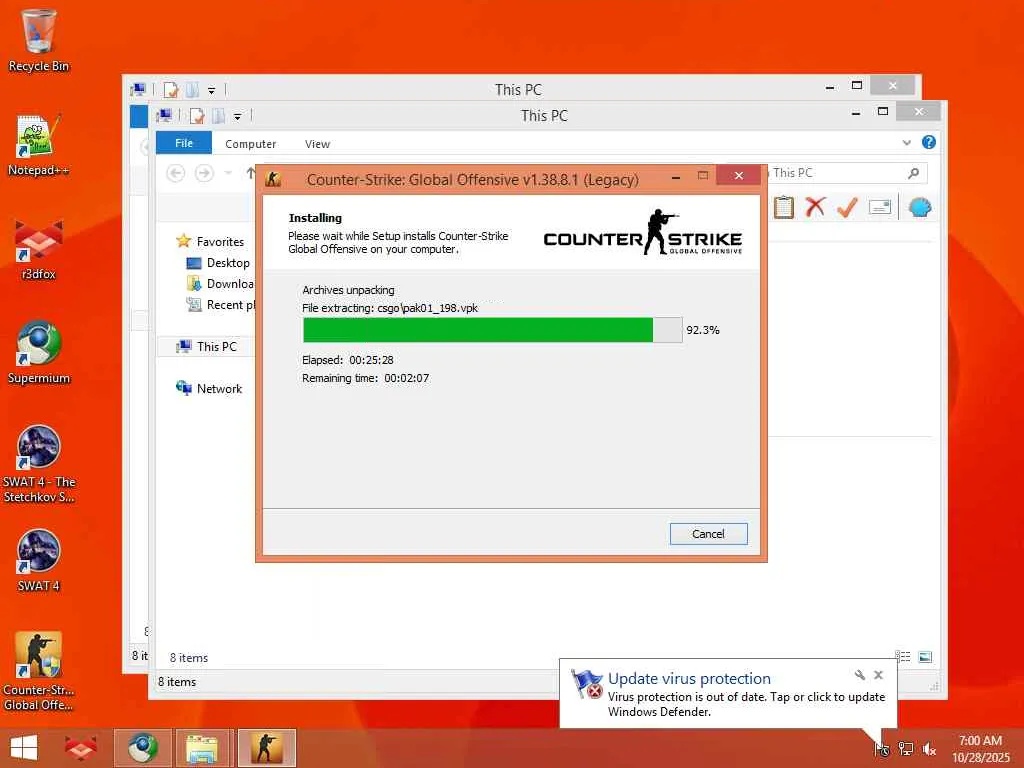
Task: Switch to large icons view in Explorer status bar
Action: pyautogui.click(x=925, y=656)
